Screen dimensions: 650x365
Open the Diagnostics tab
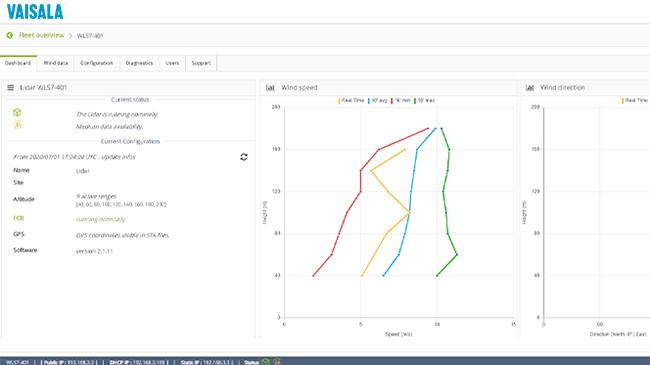pos(139,63)
